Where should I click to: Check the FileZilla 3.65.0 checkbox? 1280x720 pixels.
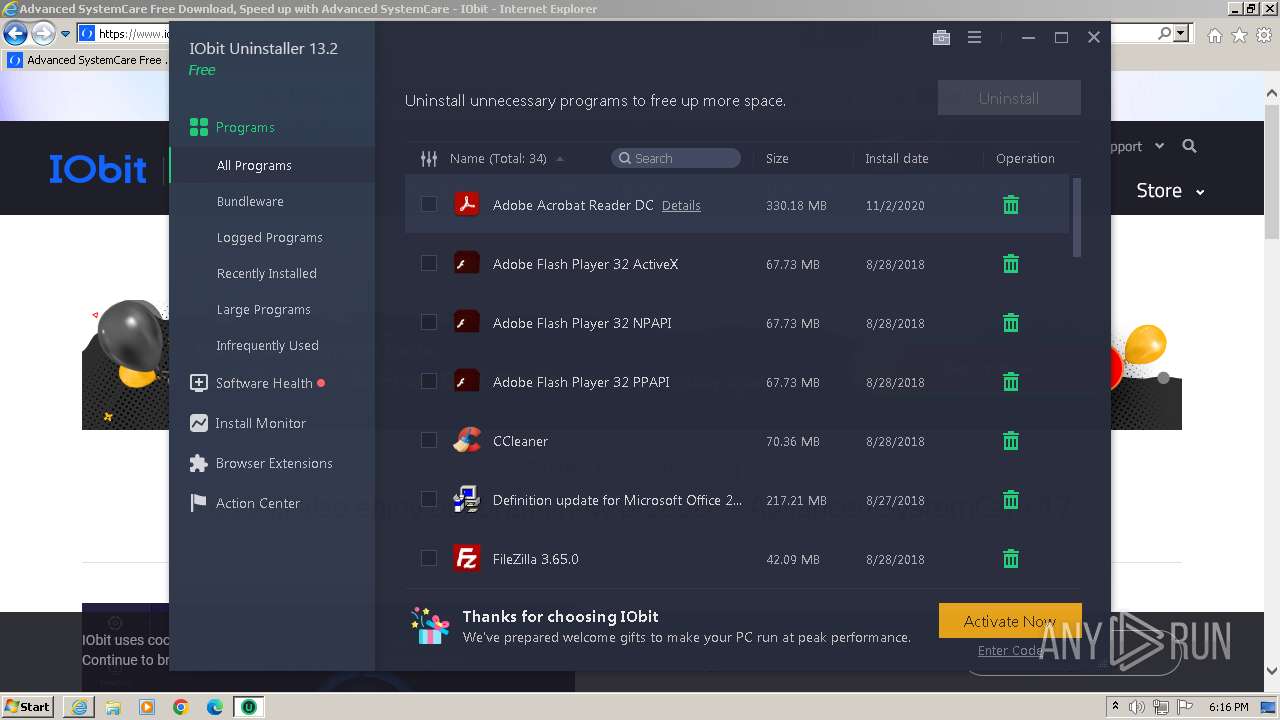point(429,558)
